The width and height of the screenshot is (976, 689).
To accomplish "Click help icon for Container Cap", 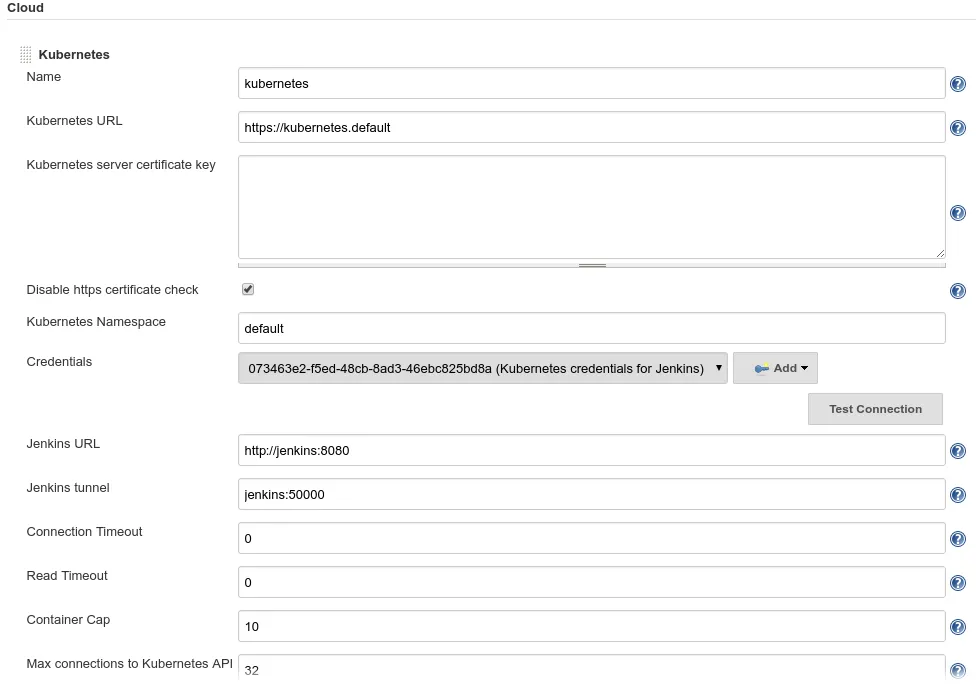I will 957,627.
